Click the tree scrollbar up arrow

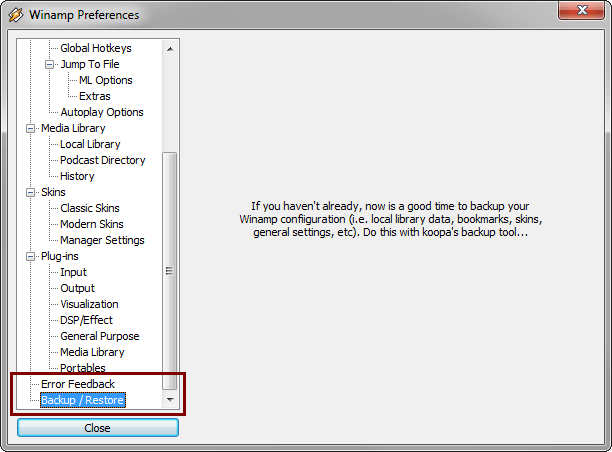click(x=169, y=48)
